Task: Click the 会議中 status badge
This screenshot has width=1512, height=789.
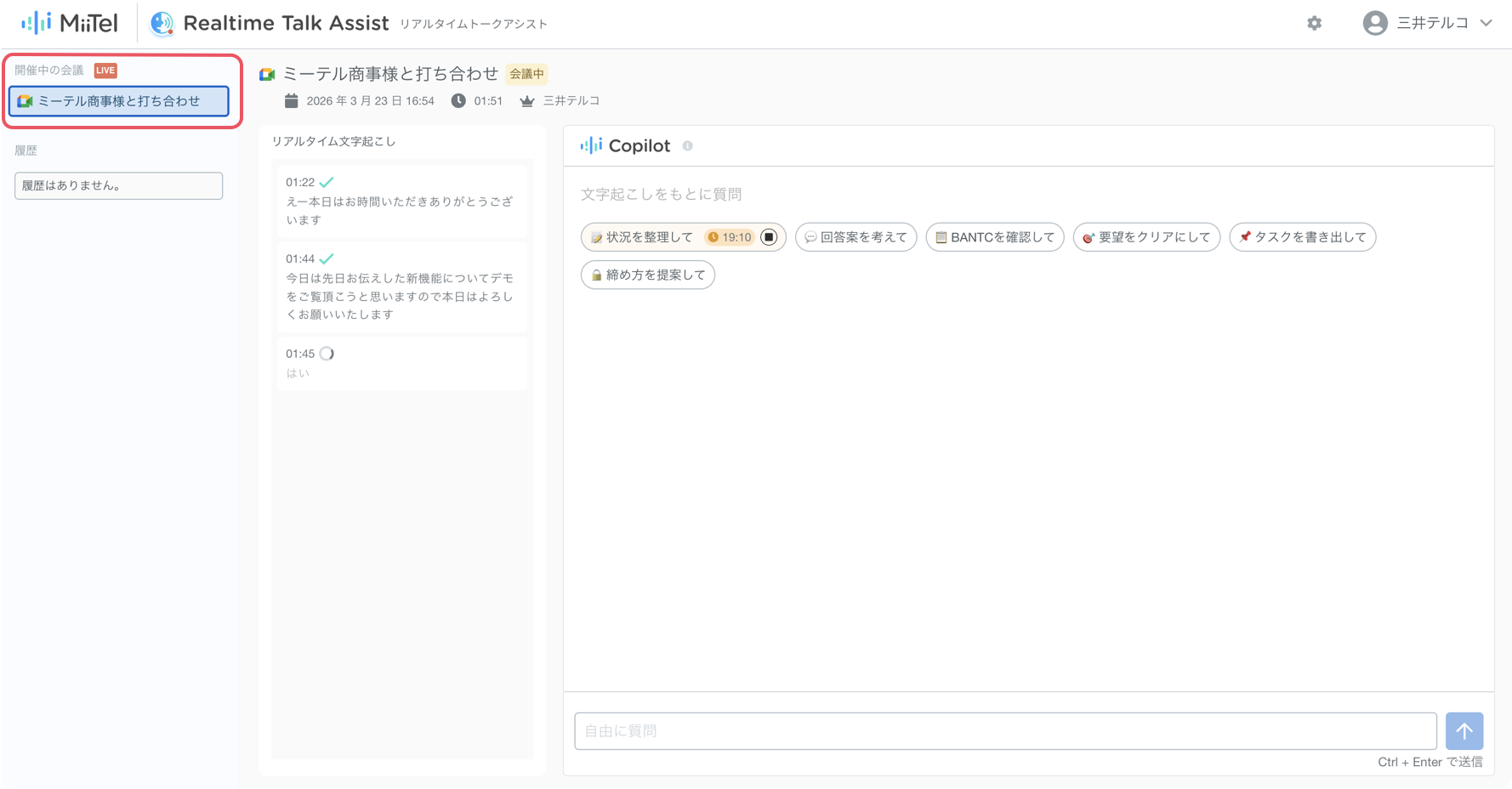Action: pos(526,74)
